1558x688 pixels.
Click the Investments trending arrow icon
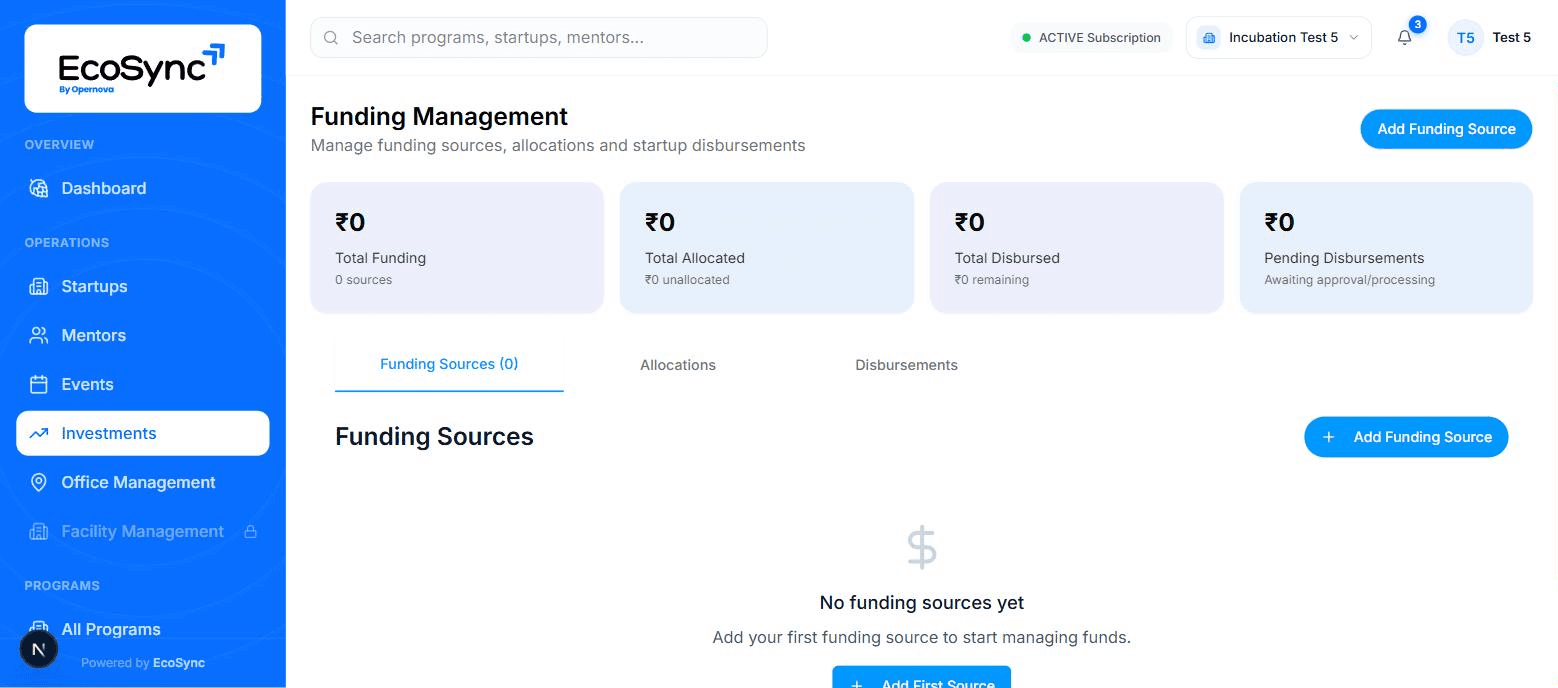point(39,433)
